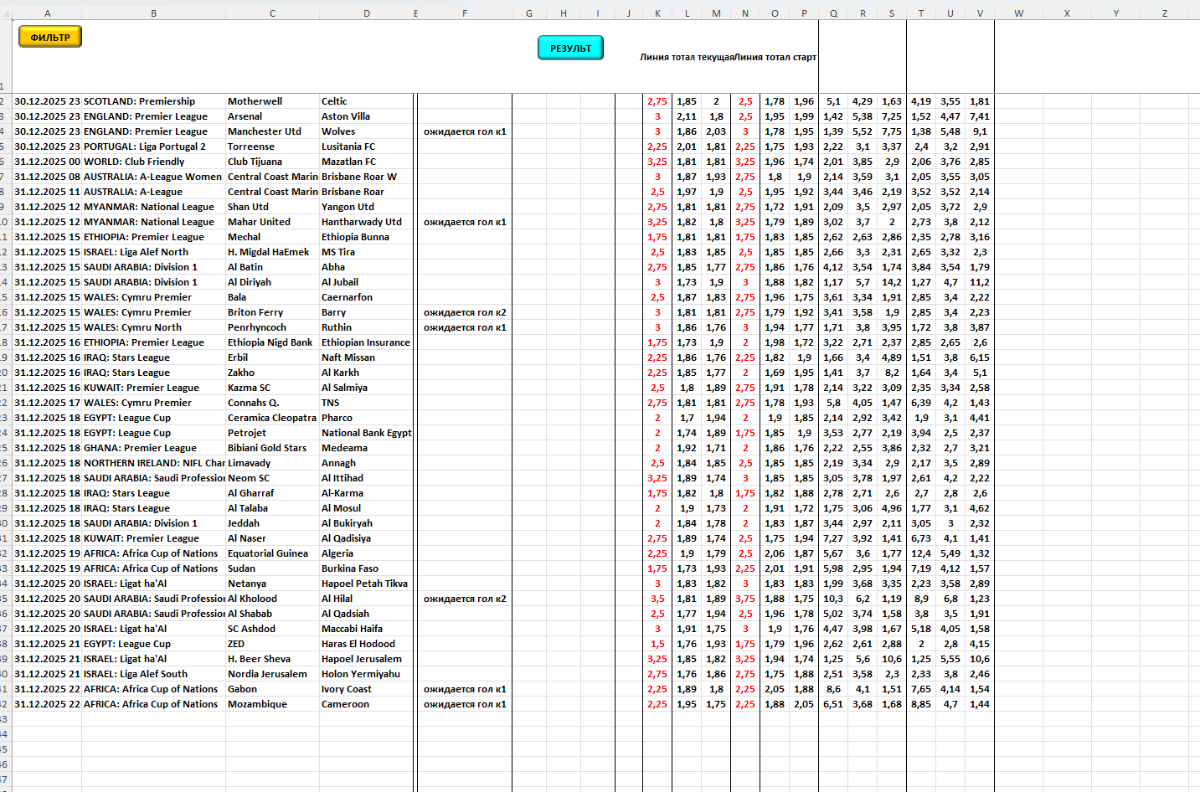Click the yellow ФИЛЬТР button
Screen dimensions: 1200x792
(49, 37)
